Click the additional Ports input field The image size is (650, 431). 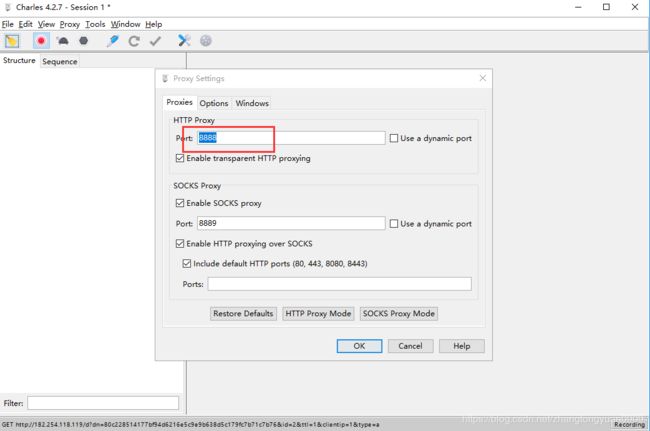tap(340, 284)
